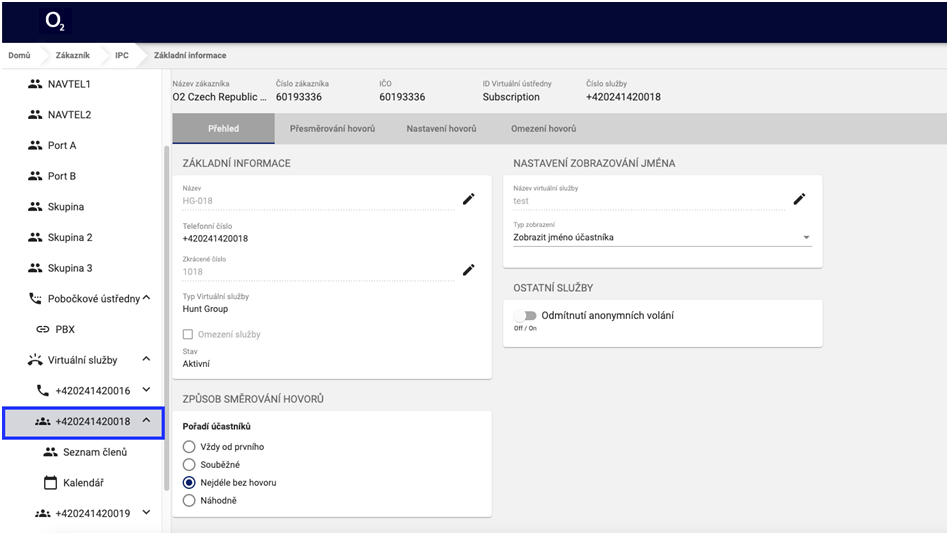Open the Typ zobrazení dropdown
949x535 pixels.
(662, 238)
